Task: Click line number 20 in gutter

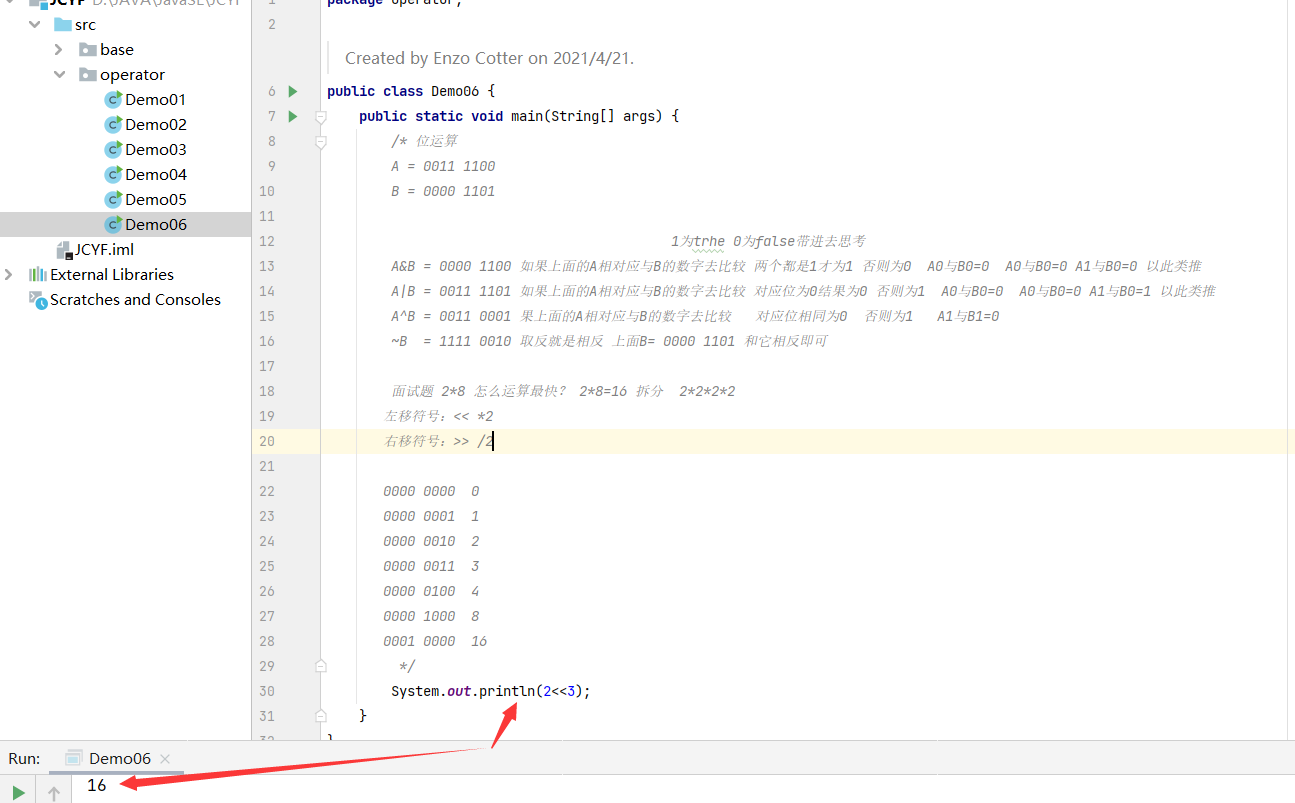Action: pos(266,441)
